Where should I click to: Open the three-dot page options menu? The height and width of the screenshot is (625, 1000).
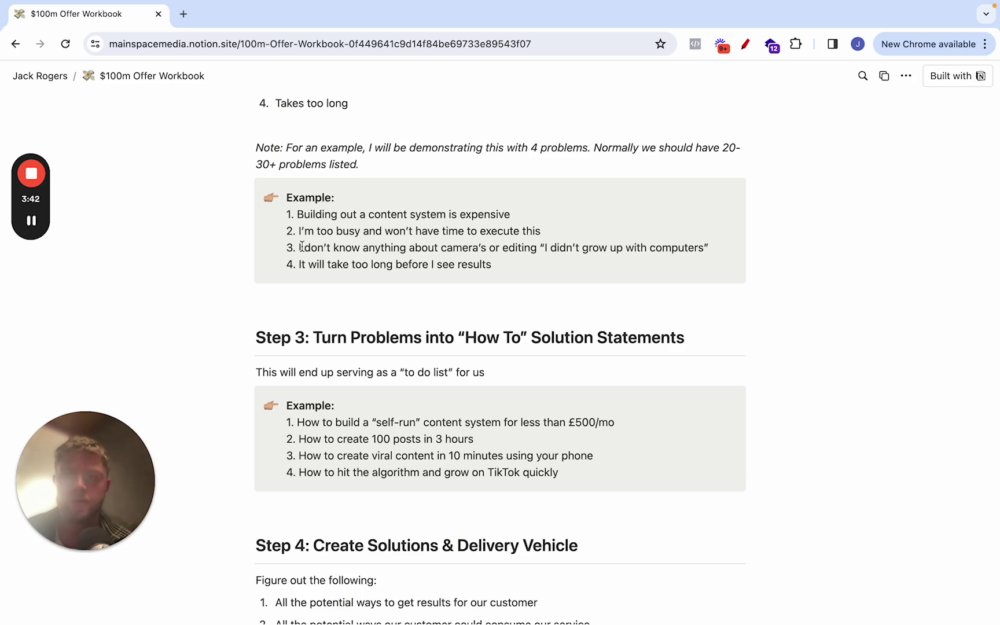pos(906,76)
